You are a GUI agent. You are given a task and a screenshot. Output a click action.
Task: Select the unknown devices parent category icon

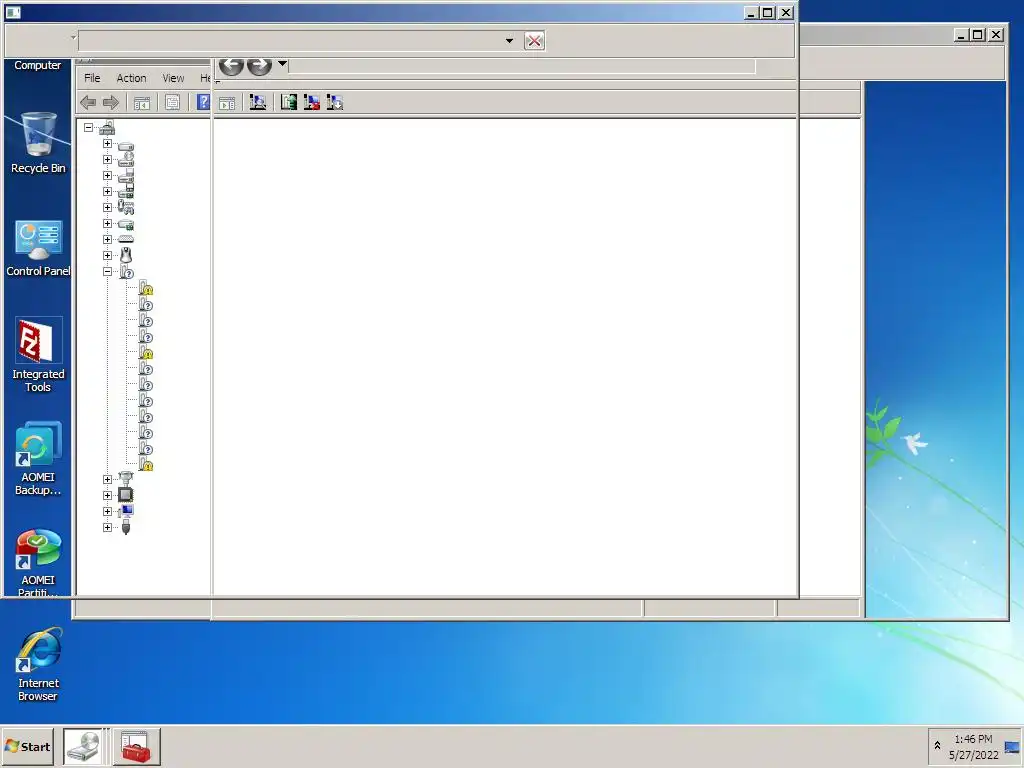tap(127, 272)
